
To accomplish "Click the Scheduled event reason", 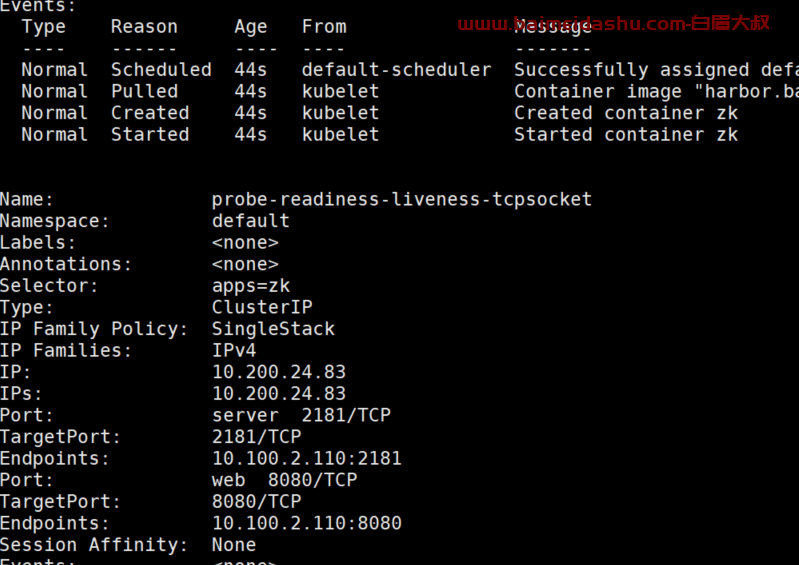I will 161,70.
